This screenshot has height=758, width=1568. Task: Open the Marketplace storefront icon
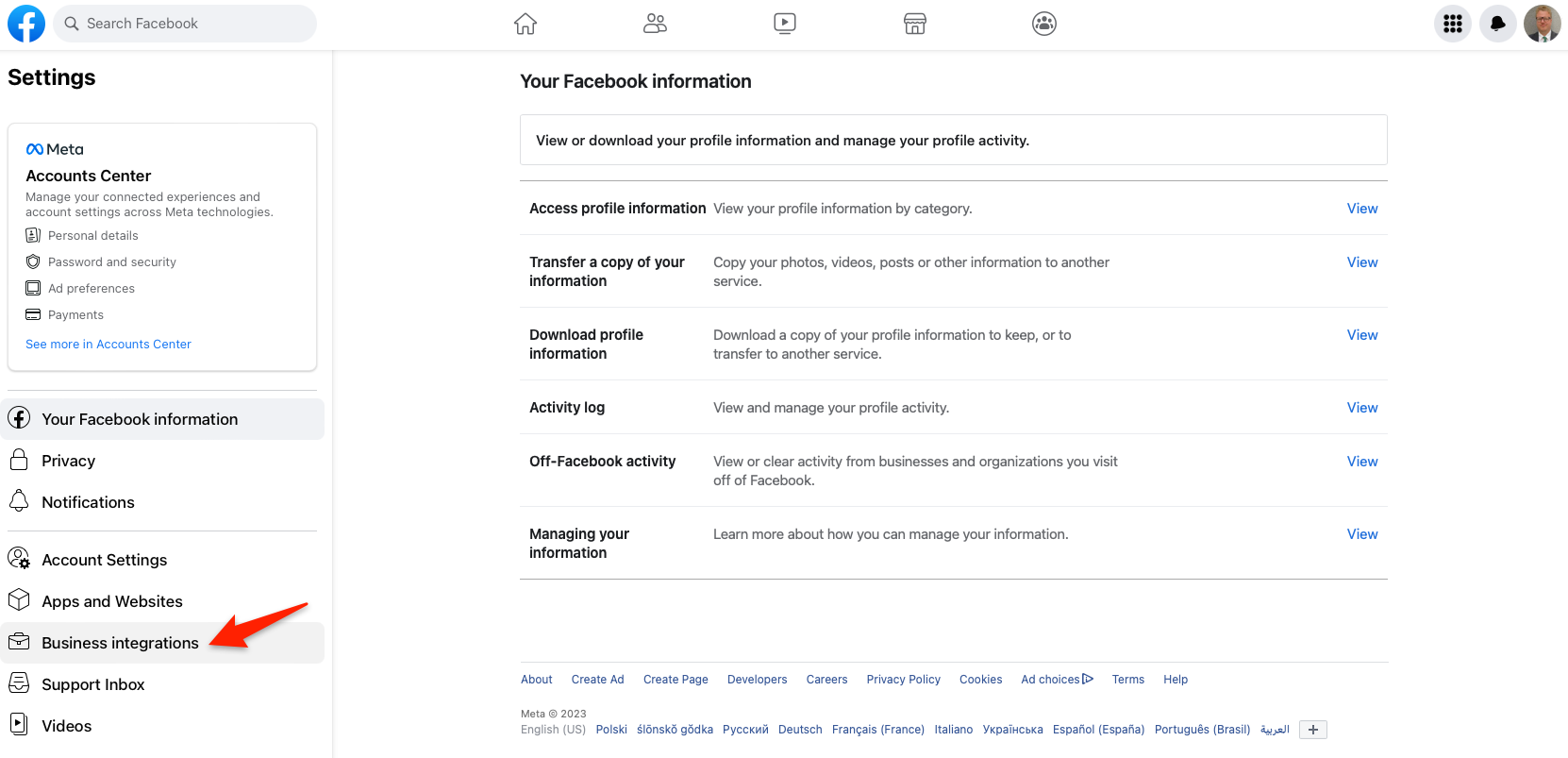[914, 24]
